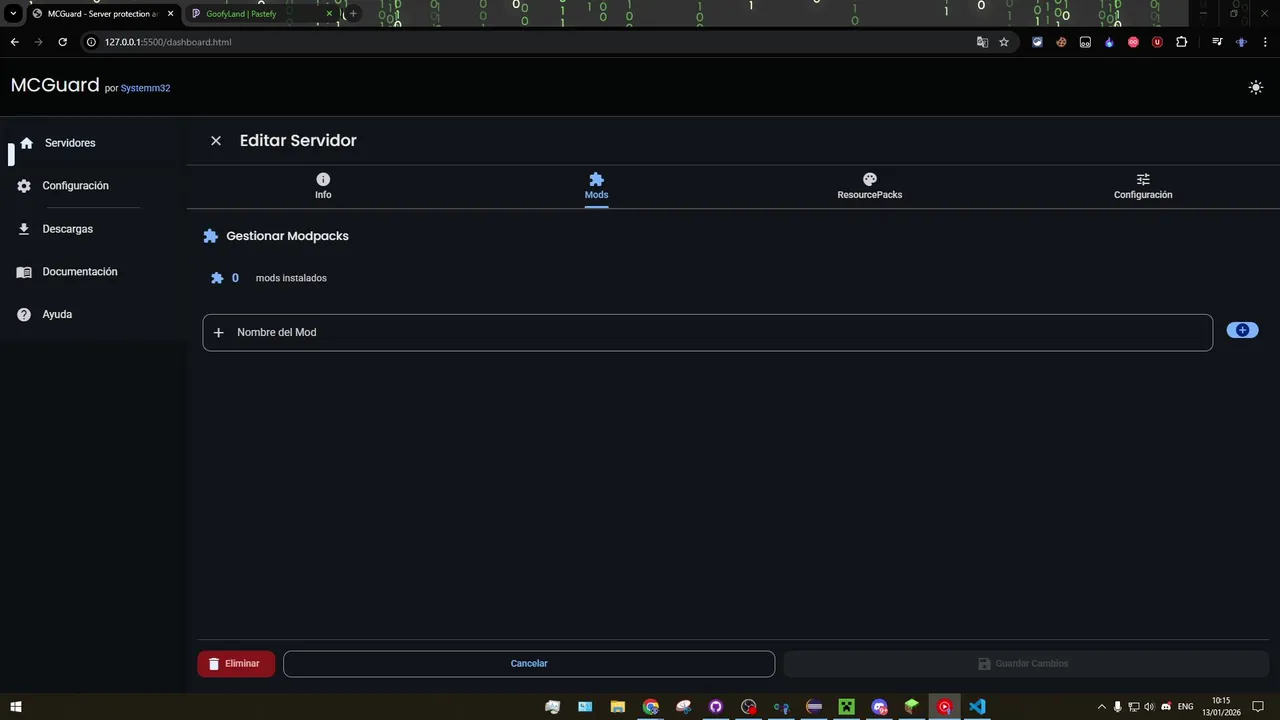Click the ENG language indicator
The image size is (1280, 720).
1186,707
